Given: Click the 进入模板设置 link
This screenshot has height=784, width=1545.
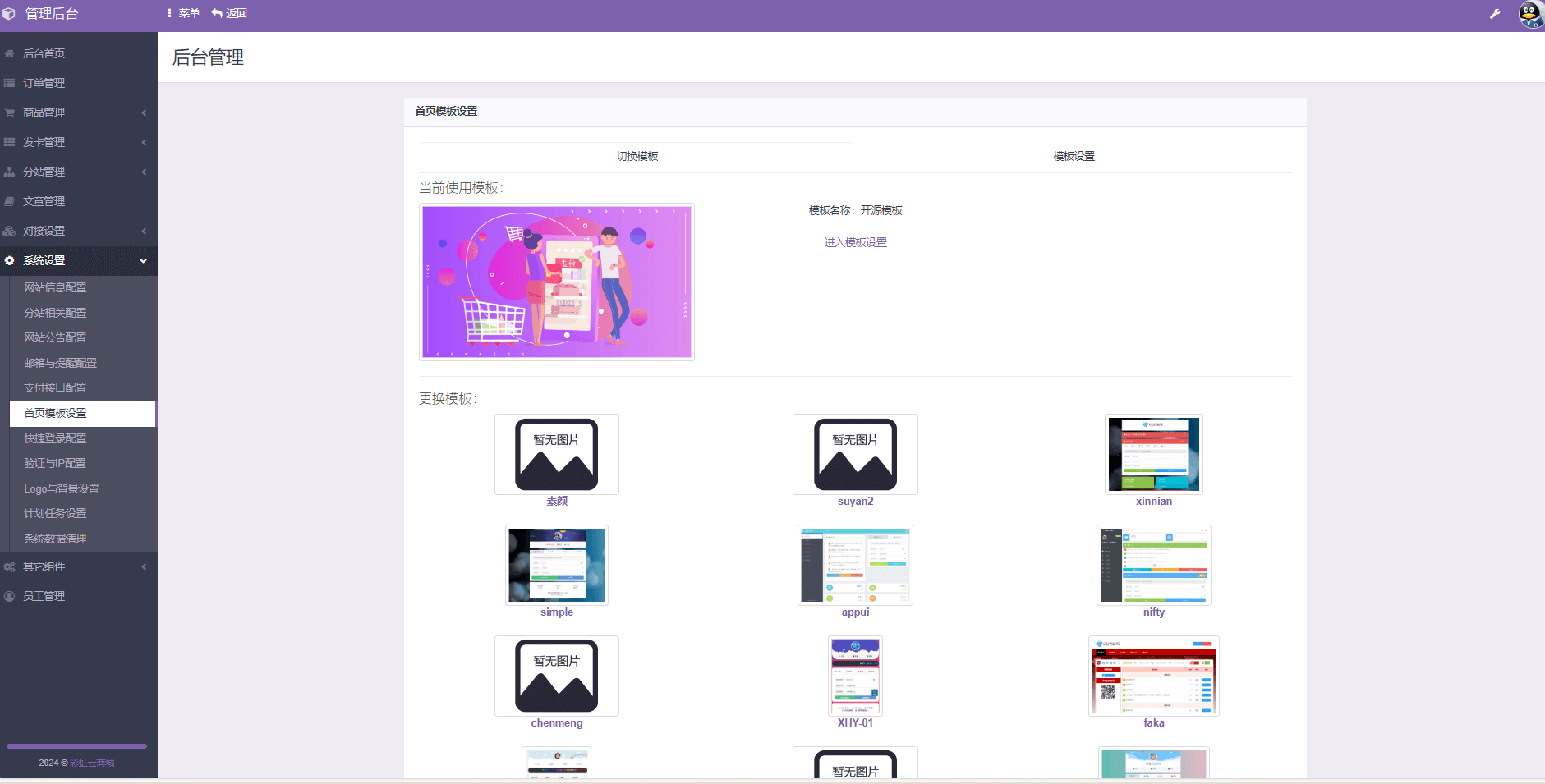Looking at the screenshot, I should point(855,242).
